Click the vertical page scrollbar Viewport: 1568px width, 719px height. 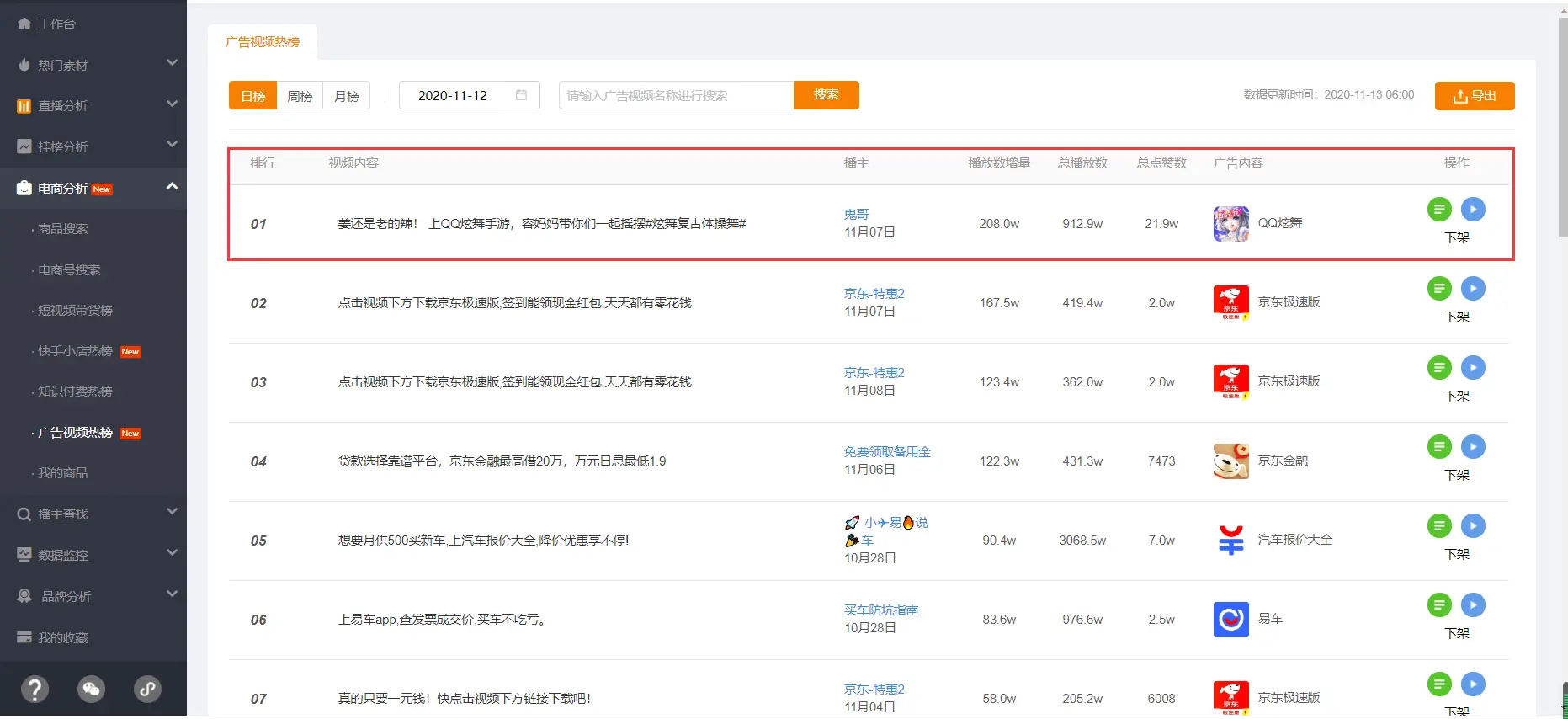[x=1563, y=126]
